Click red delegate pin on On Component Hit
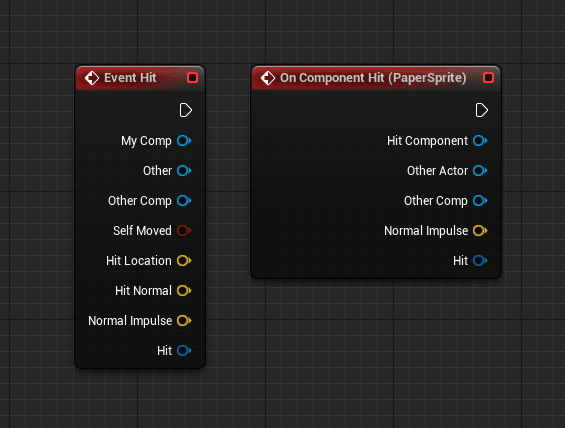Image resolution: width=565 pixels, height=428 pixels. (x=489, y=78)
